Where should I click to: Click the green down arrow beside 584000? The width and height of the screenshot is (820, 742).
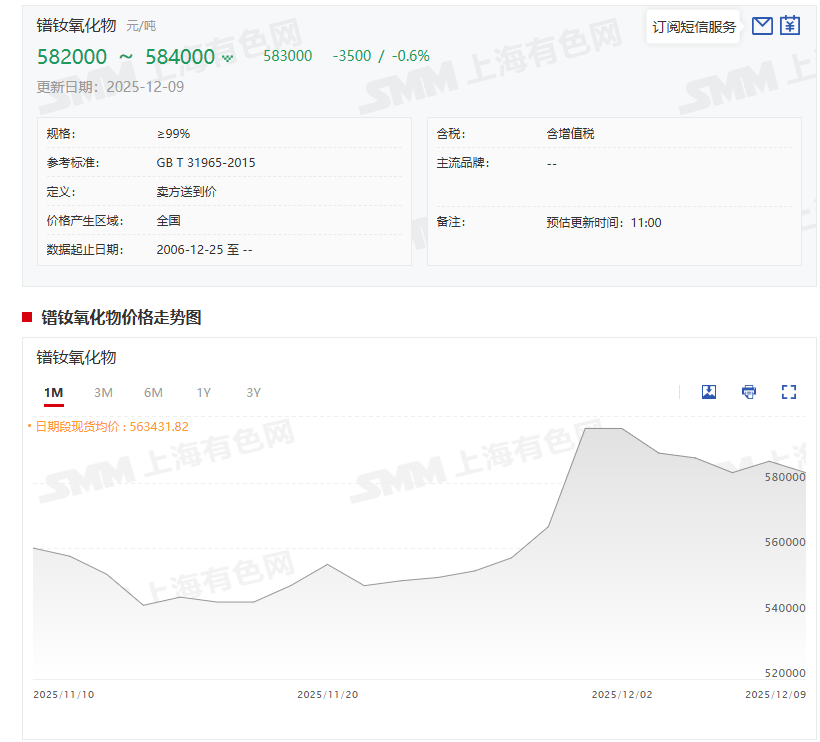[228, 58]
